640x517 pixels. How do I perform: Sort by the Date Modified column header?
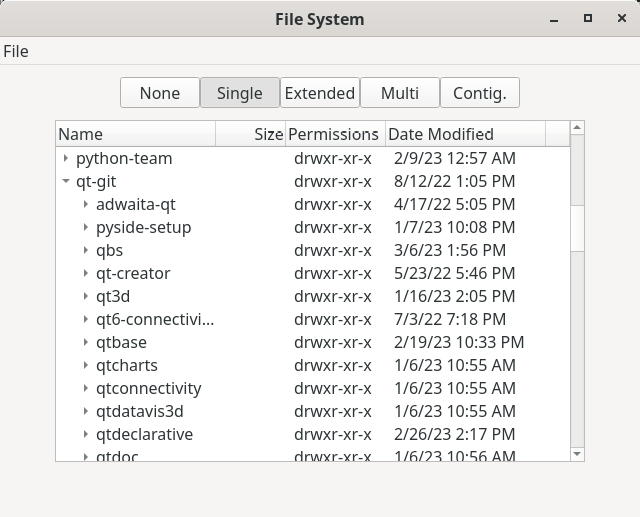point(465,134)
